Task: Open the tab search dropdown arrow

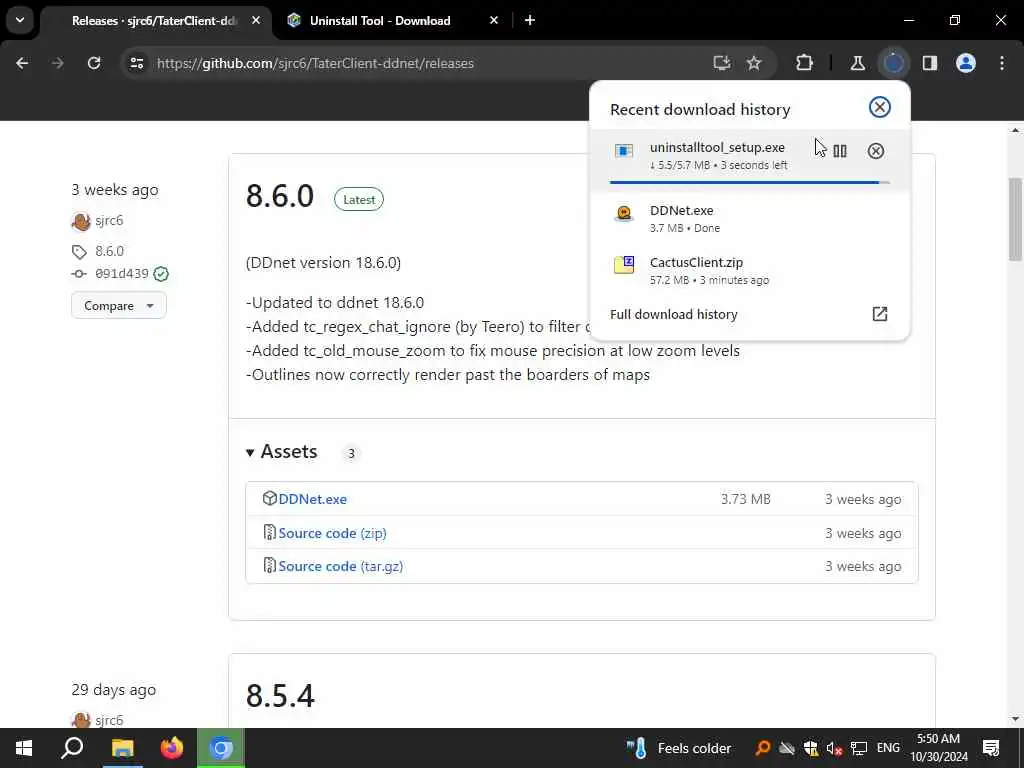Action: click(20, 20)
